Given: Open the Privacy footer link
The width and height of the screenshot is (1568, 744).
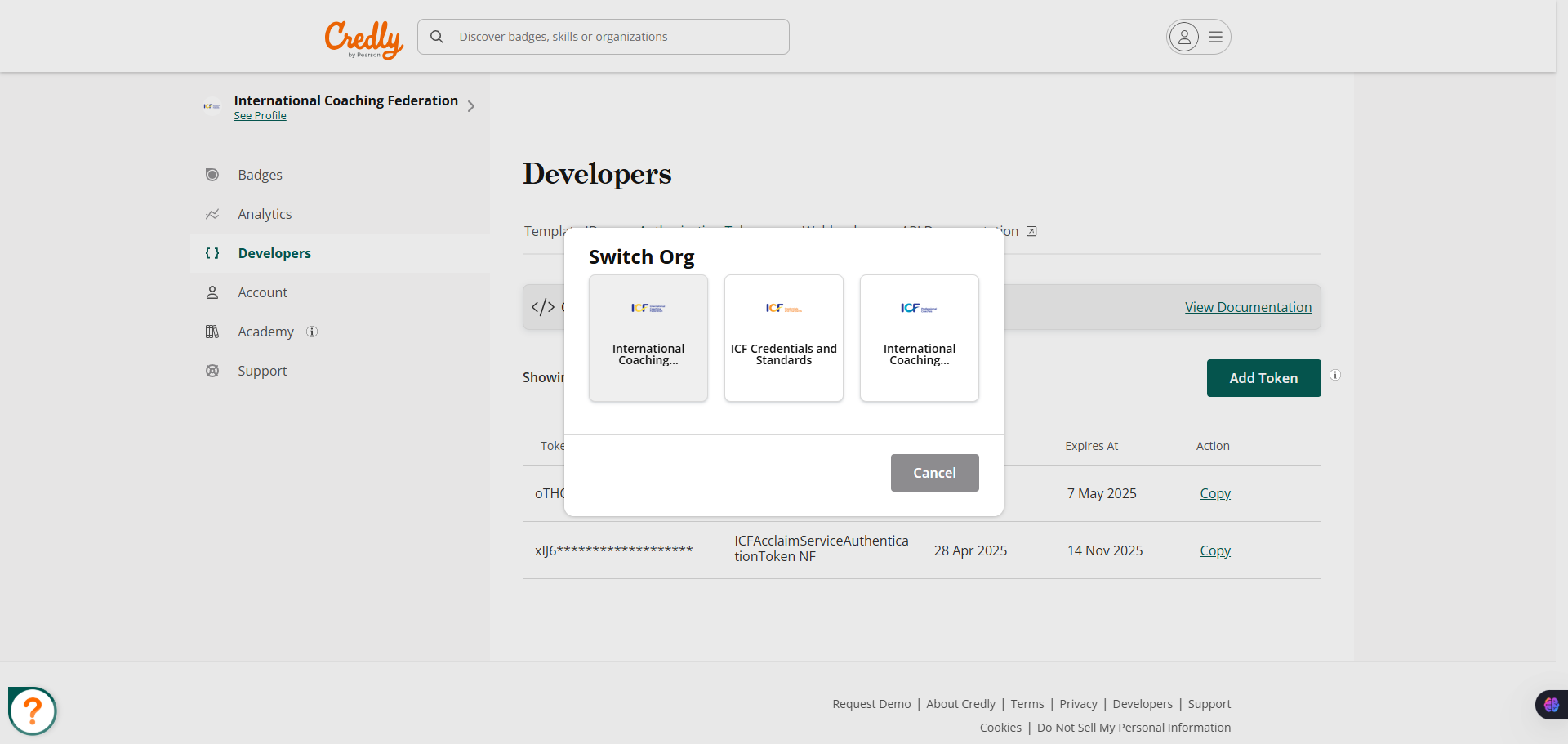Looking at the screenshot, I should (x=1079, y=704).
